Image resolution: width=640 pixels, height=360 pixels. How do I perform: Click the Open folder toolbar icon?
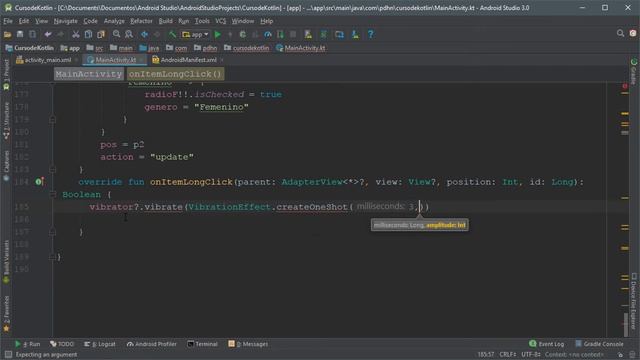pos(7,35)
